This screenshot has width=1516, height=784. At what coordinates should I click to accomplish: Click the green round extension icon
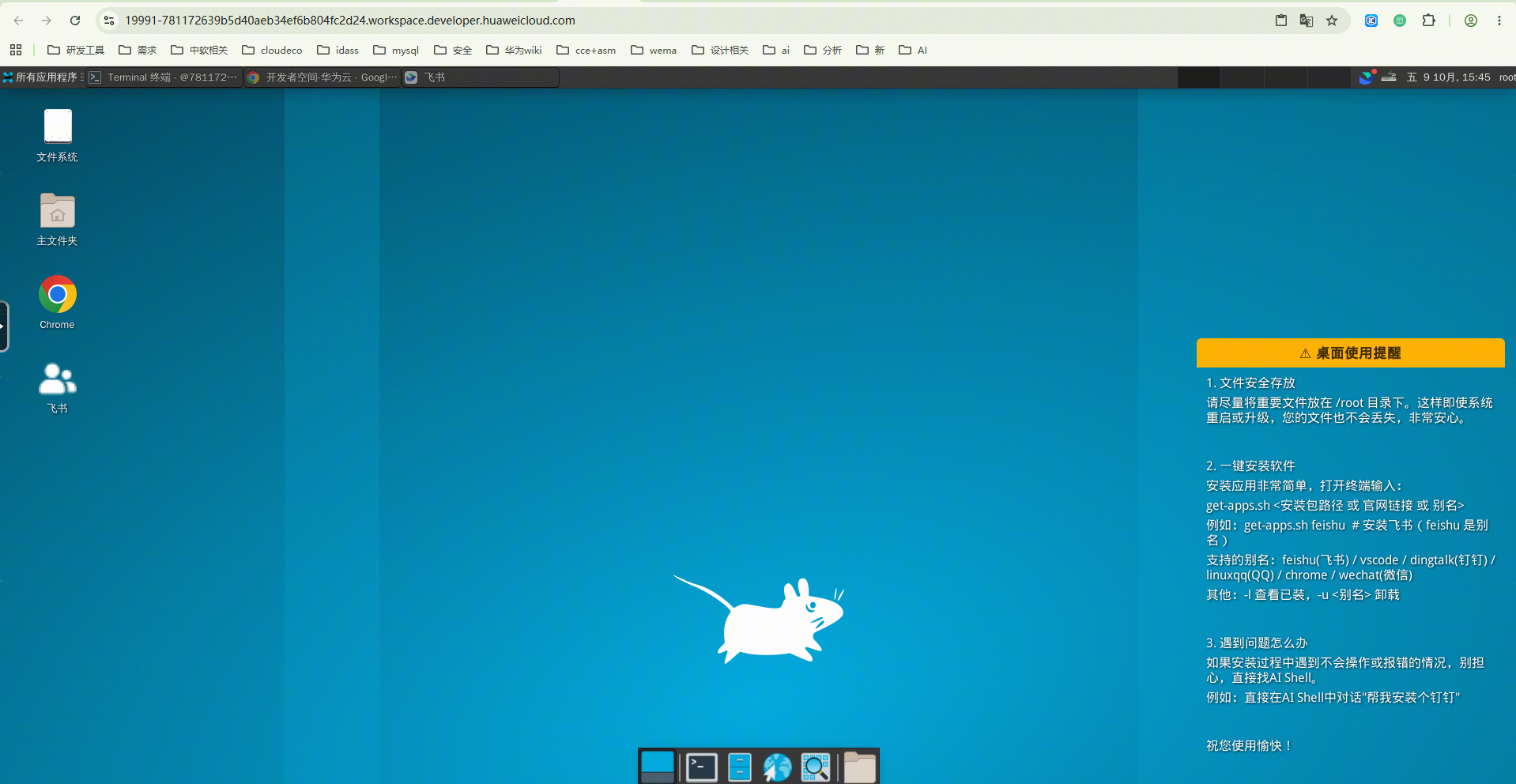pos(1400,21)
